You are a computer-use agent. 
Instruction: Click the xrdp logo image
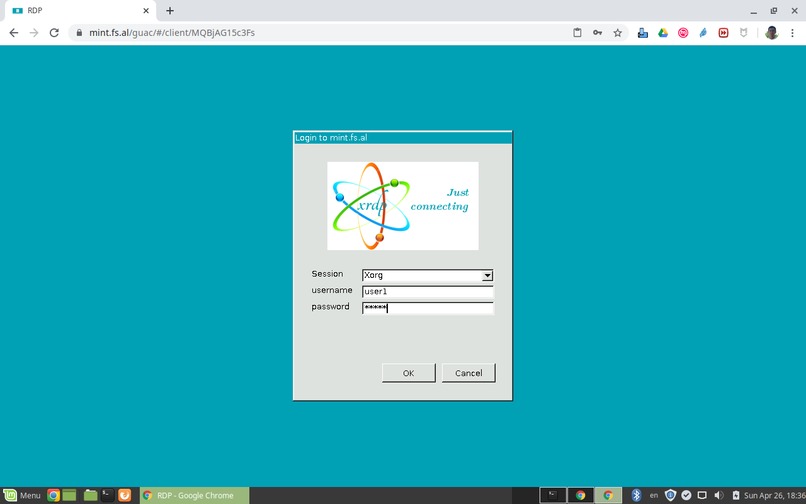click(x=403, y=206)
